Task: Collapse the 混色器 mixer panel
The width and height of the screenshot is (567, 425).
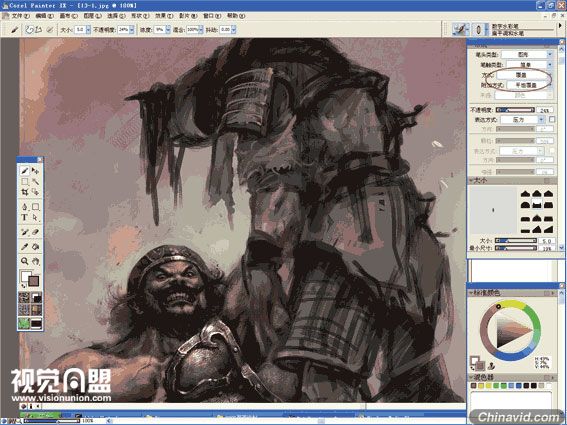Action: coord(472,377)
